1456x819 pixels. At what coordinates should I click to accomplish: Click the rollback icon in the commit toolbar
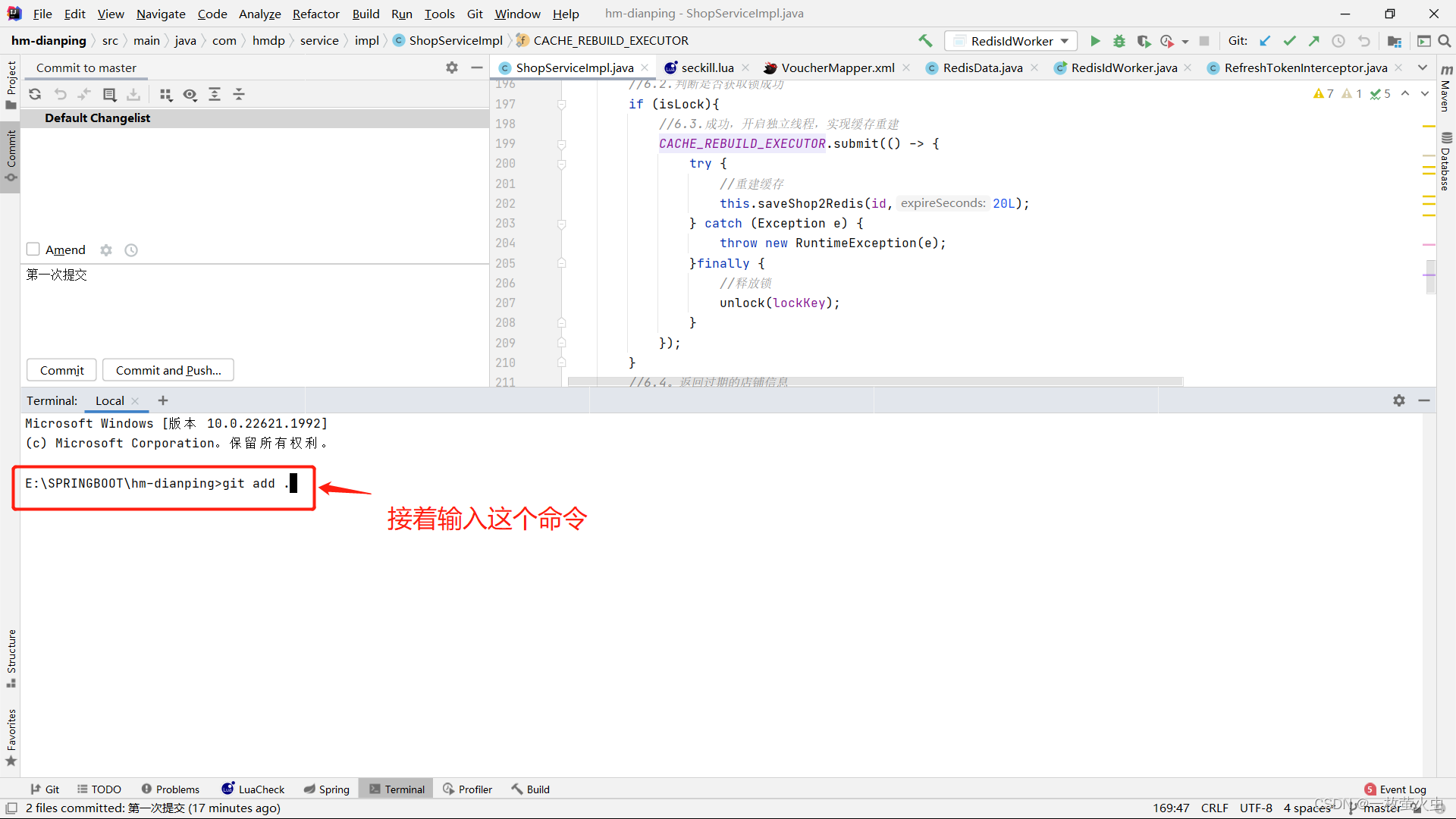pos(60,94)
